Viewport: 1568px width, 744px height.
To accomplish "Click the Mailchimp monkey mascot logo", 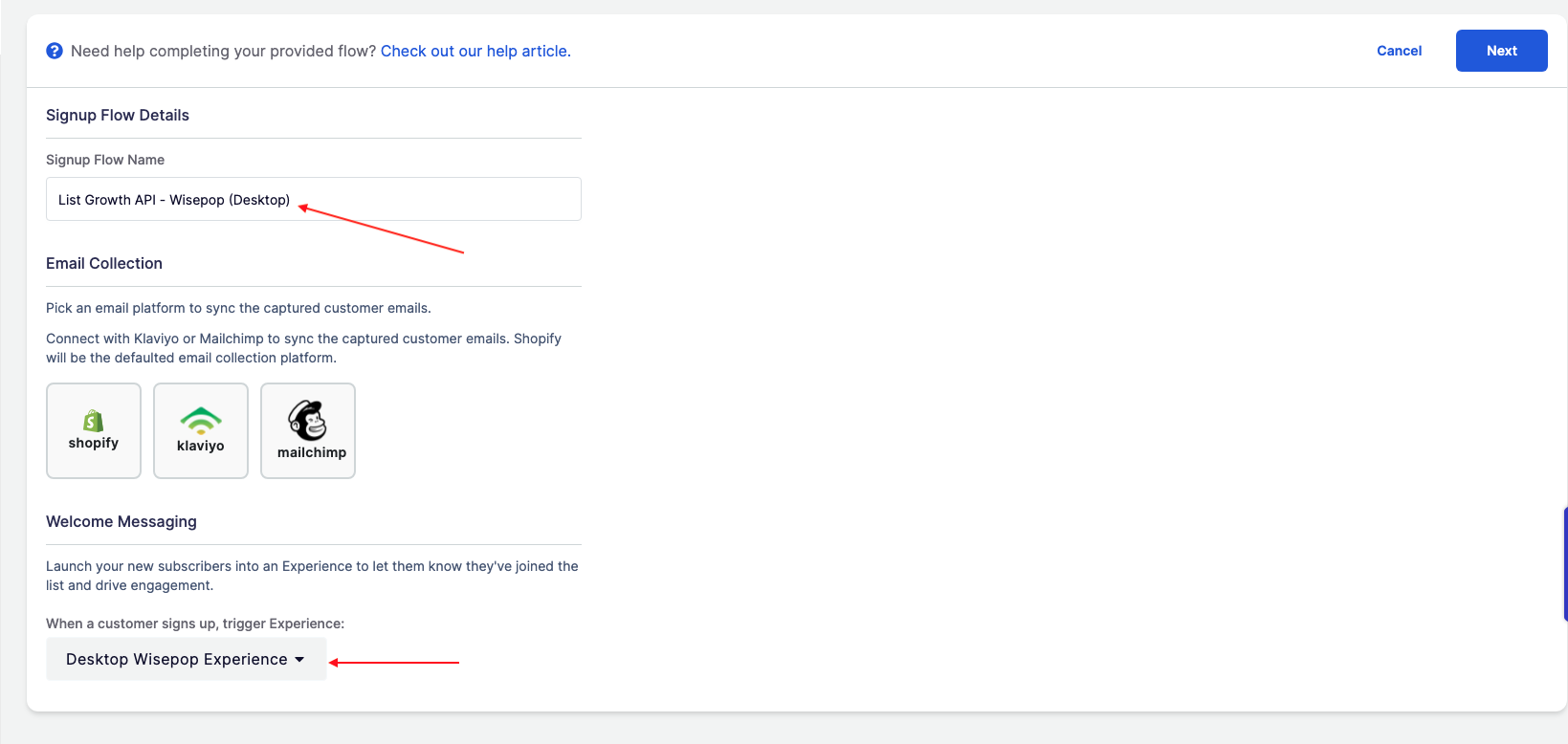I will point(307,418).
